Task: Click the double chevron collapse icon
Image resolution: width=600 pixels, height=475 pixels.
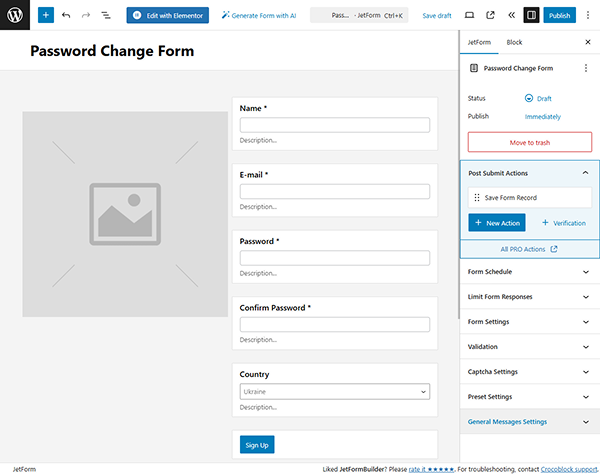Action: point(511,15)
